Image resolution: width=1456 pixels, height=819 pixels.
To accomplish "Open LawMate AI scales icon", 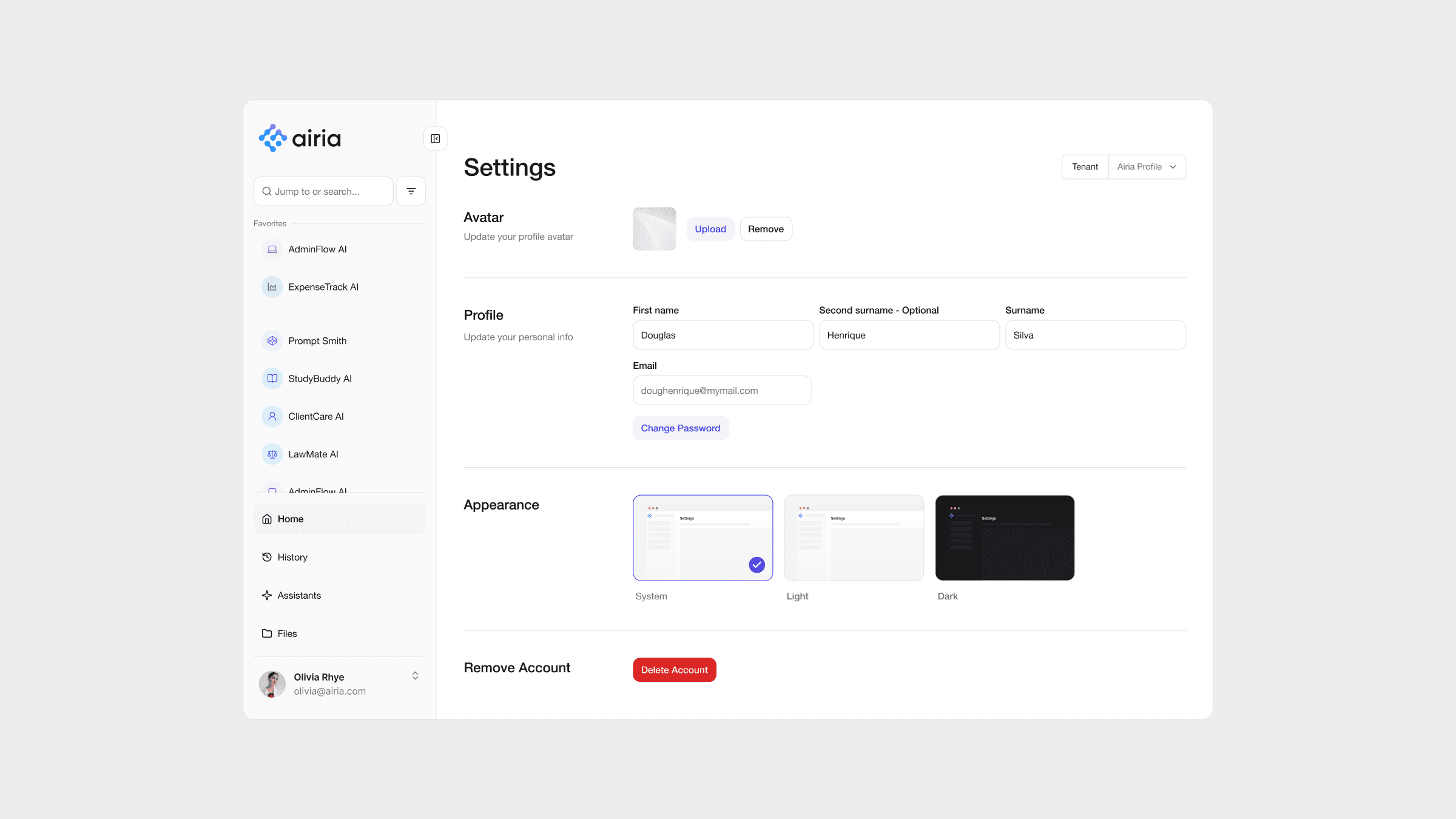I will pyautogui.click(x=272, y=454).
